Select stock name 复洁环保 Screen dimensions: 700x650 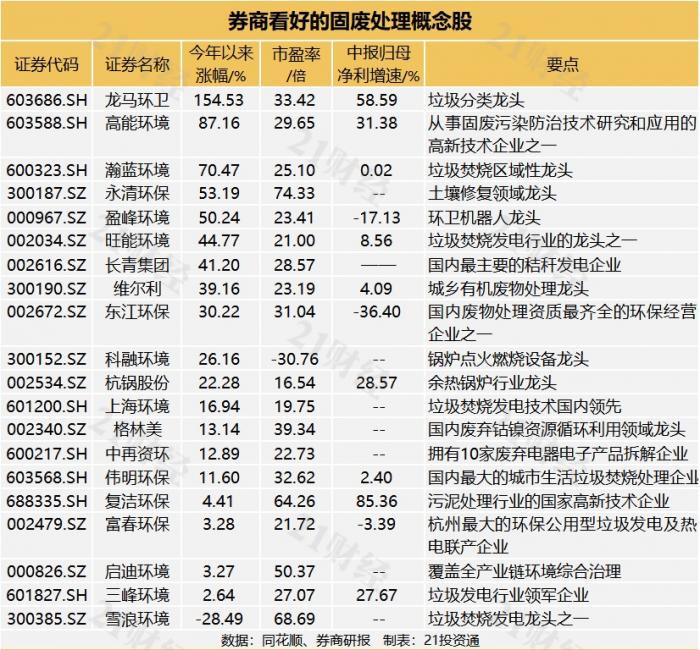tap(137, 501)
